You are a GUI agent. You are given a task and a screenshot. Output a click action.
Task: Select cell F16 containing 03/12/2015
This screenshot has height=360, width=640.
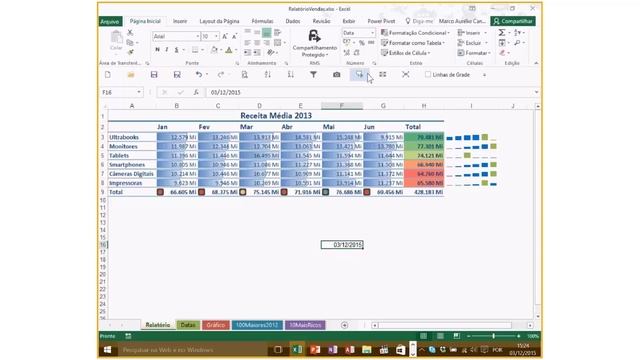click(x=342, y=244)
